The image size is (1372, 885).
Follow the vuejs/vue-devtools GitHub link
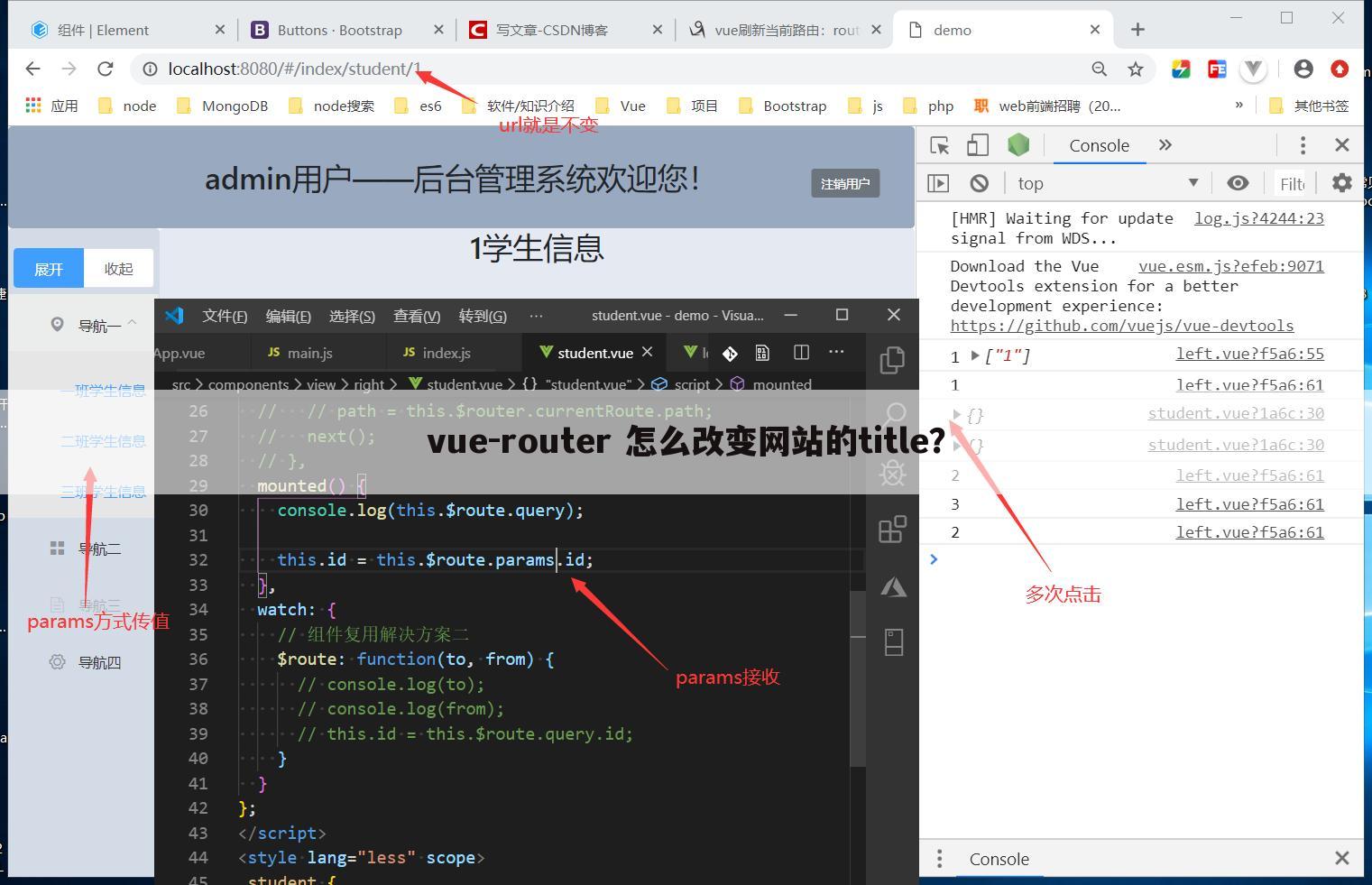click(x=1121, y=325)
